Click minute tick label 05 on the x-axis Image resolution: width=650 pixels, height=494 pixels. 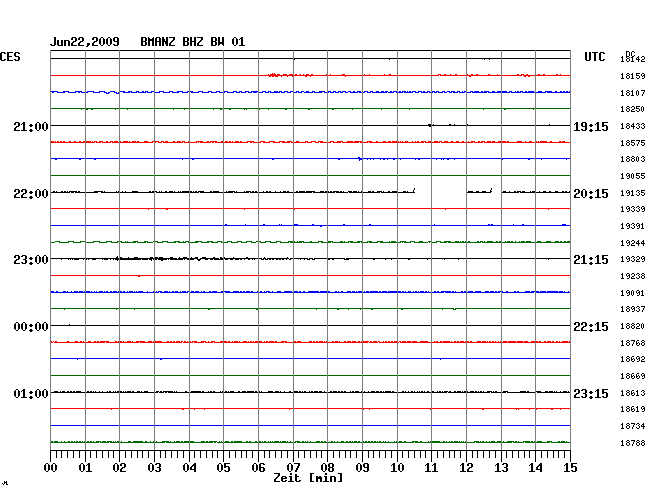pyautogui.click(x=223, y=468)
